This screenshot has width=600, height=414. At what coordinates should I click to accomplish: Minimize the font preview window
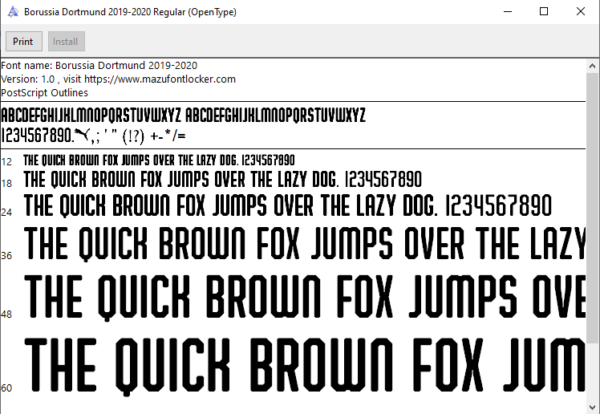coord(508,11)
